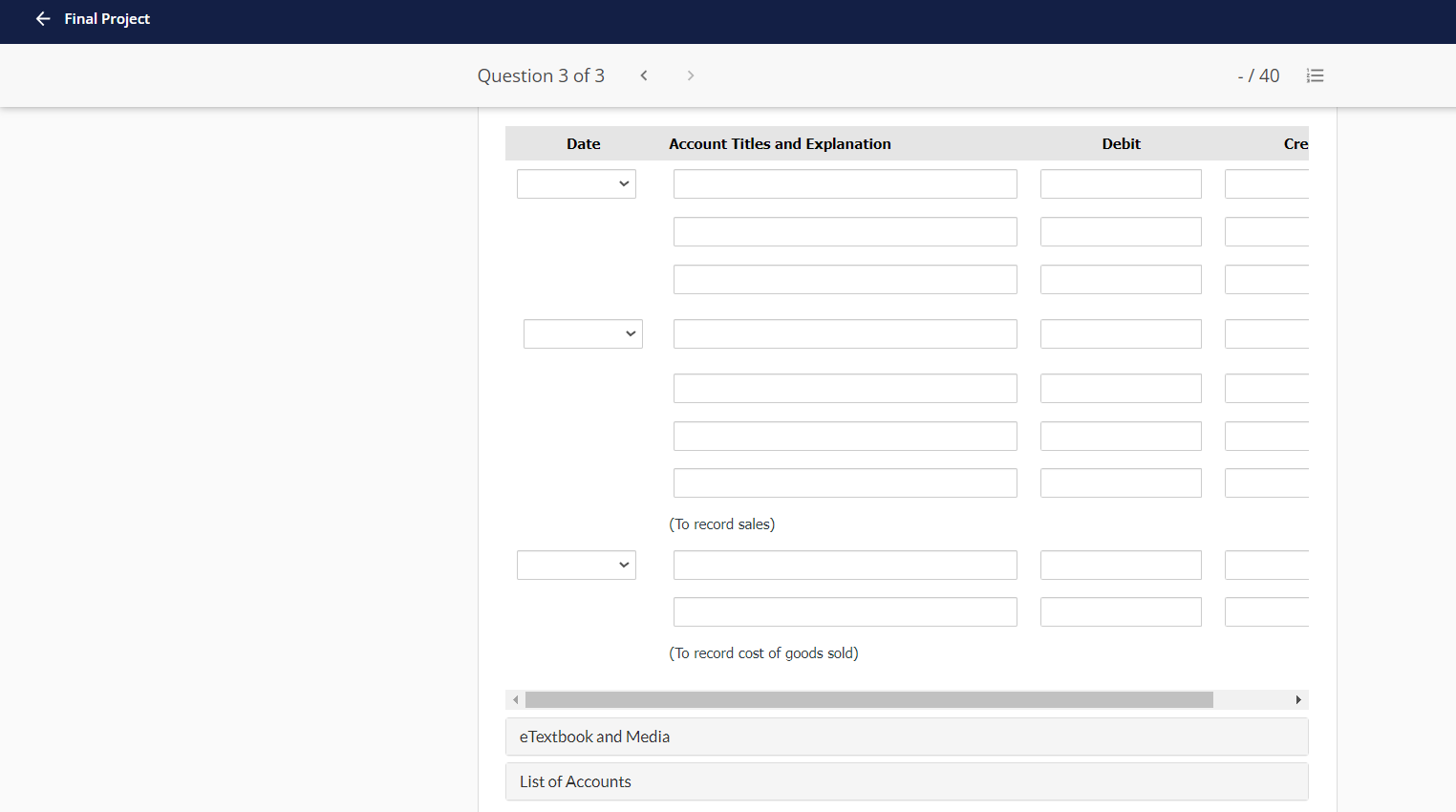The image size is (1456, 812).
Task: Click the back arrow beside Final Project
Action: pyautogui.click(x=42, y=18)
